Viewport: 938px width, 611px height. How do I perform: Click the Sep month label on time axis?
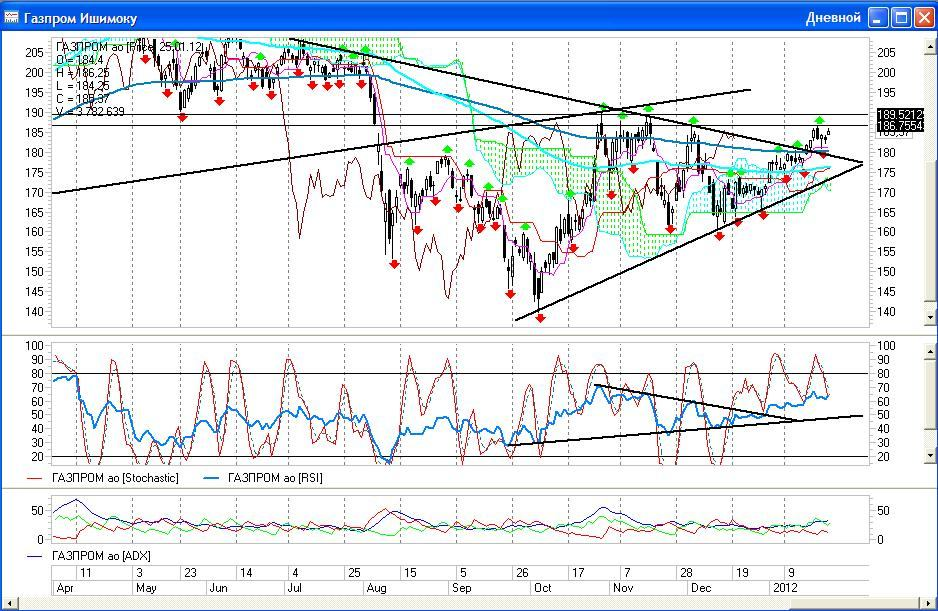point(462,588)
